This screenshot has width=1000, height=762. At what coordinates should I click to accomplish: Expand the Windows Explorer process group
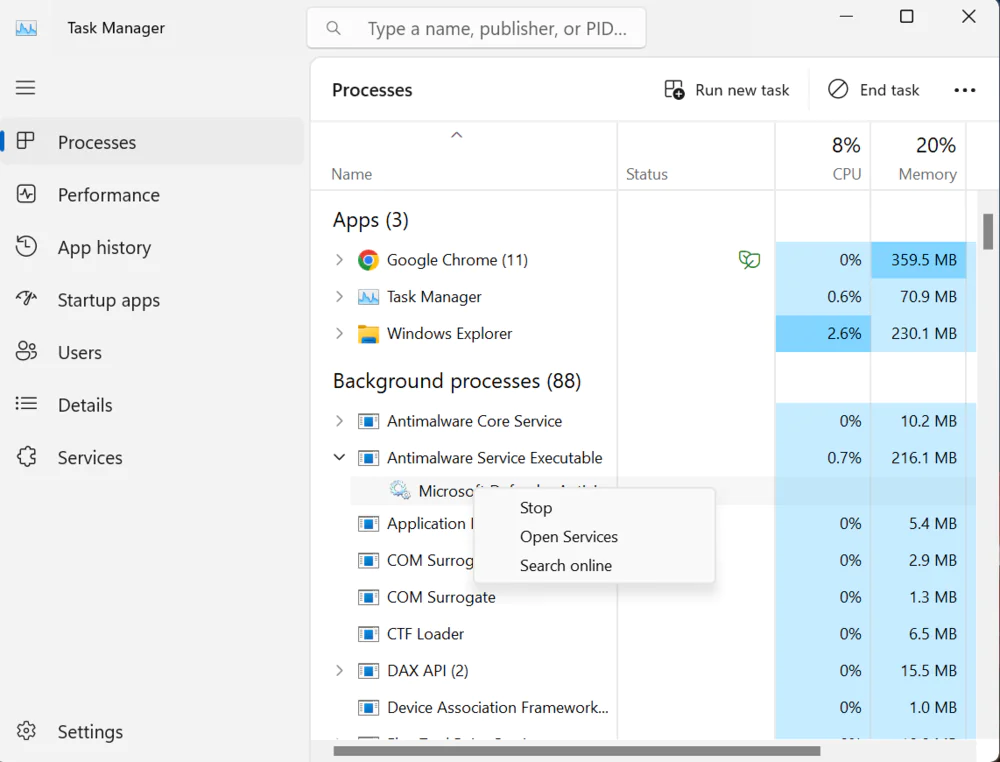click(x=339, y=333)
